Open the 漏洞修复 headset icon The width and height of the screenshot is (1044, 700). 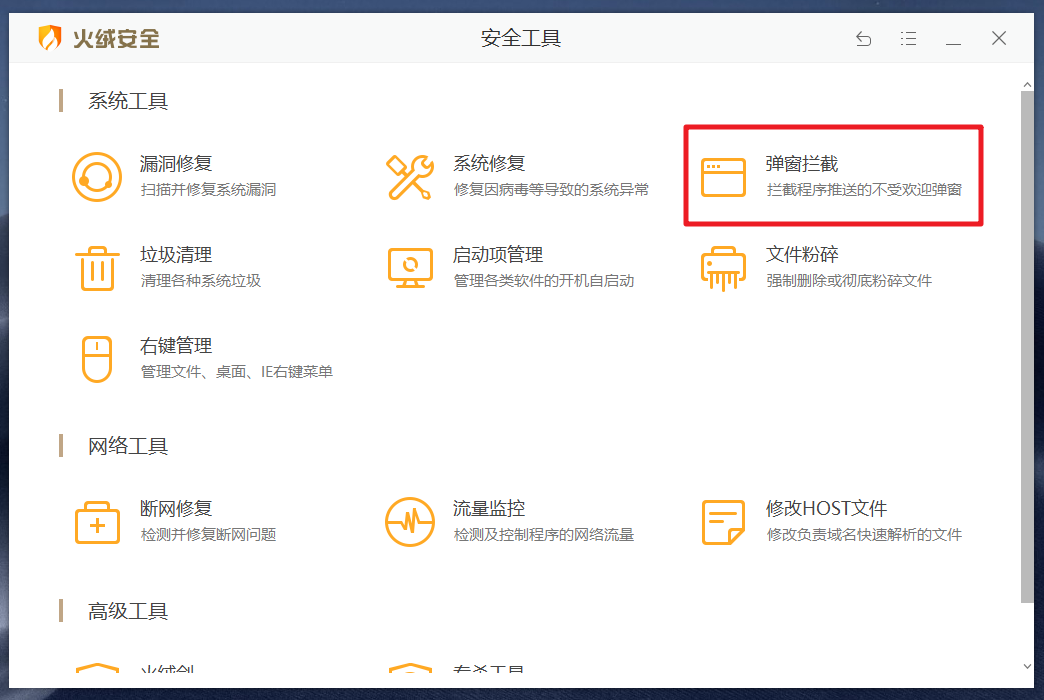[97, 176]
